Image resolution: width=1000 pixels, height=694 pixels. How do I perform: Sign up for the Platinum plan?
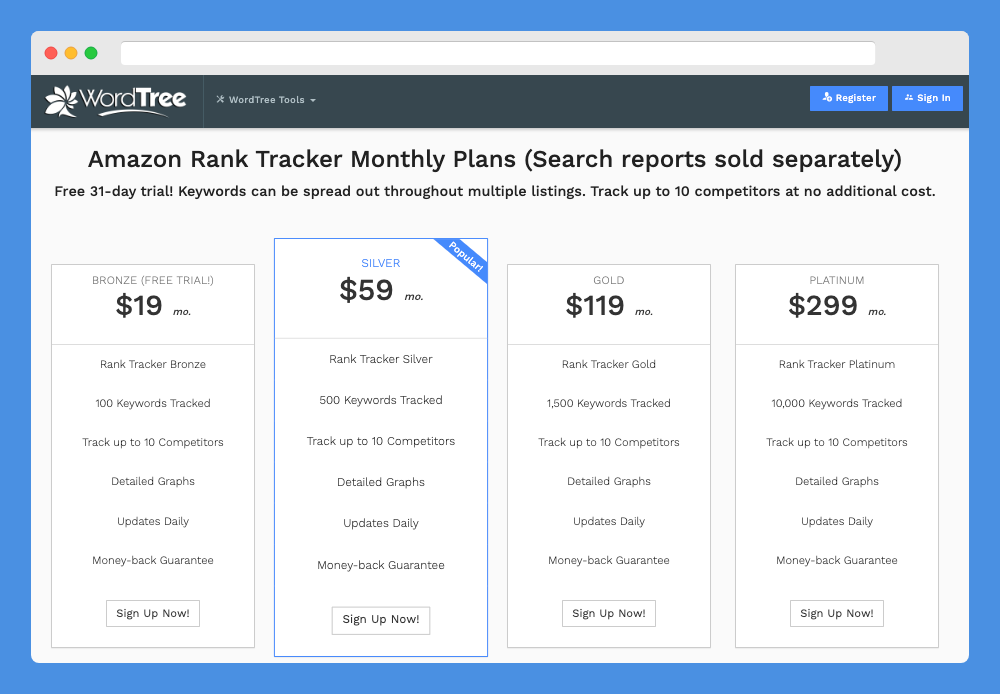point(837,613)
